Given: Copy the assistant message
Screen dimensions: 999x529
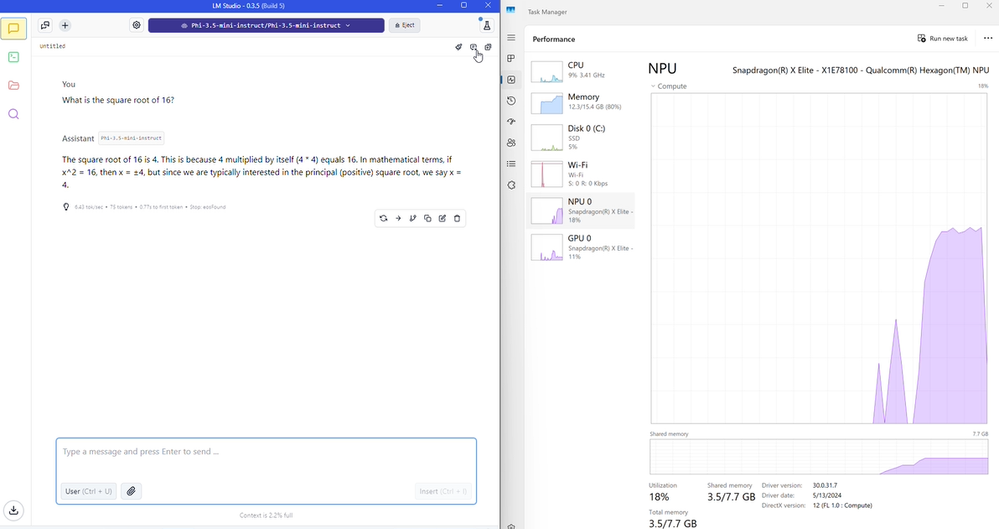Looking at the screenshot, I should (x=428, y=219).
